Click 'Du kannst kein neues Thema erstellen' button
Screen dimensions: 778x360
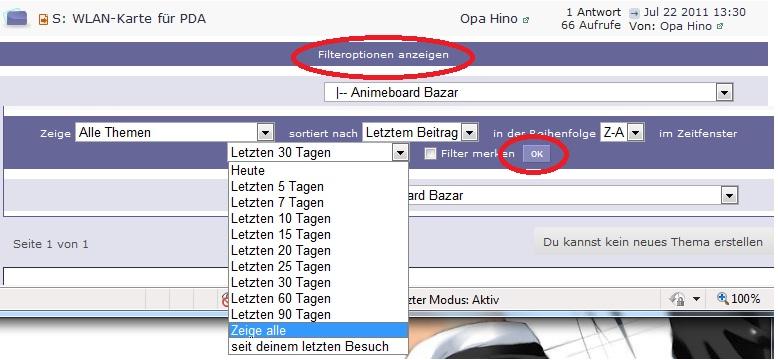pos(653,242)
